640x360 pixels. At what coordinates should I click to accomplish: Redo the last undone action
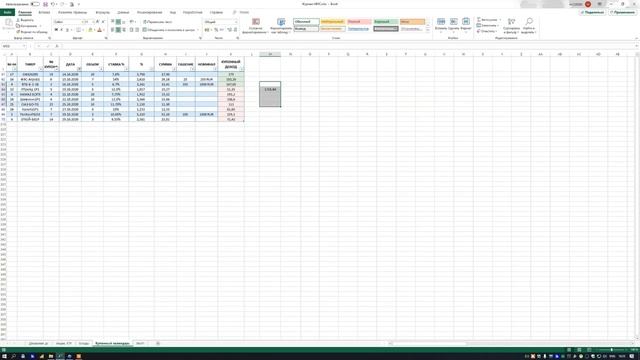pyautogui.click(x=62, y=4)
